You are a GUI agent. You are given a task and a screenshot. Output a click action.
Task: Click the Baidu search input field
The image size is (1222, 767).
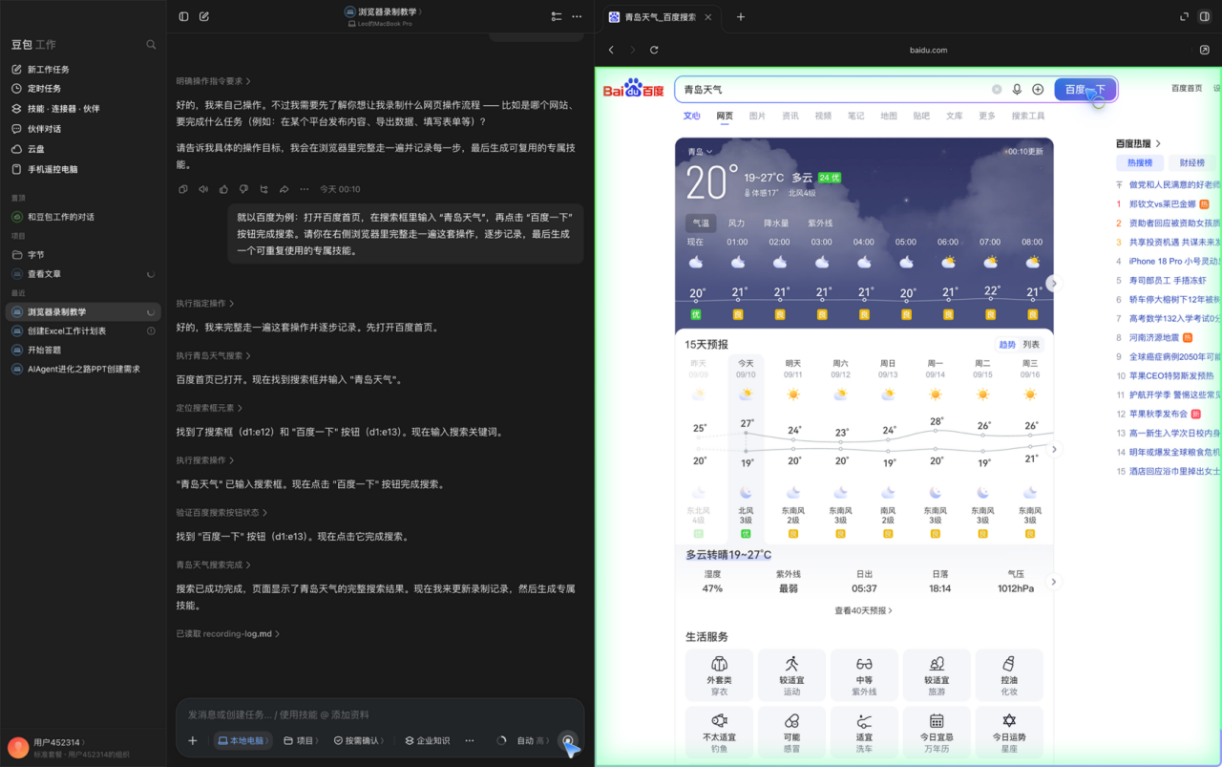coord(834,89)
